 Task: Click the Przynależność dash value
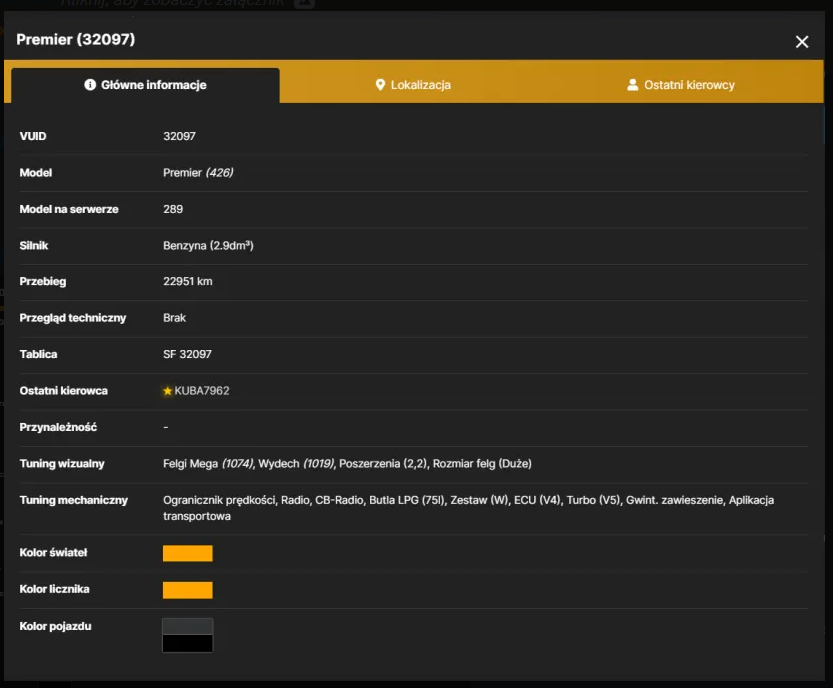(x=166, y=427)
